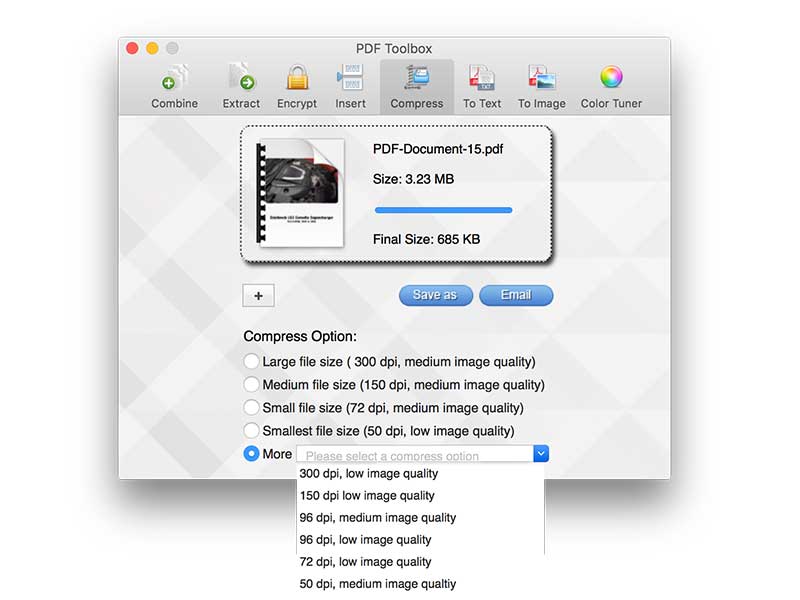800x600 pixels.
Task: Select the Encrypt padlock tool
Action: pyautogui.click(x=297, y=87)
